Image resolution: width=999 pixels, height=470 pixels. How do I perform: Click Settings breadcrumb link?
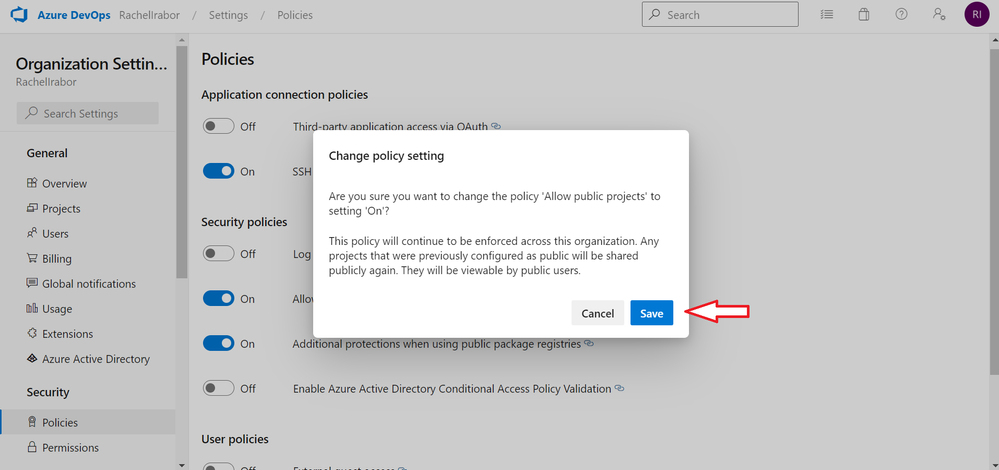[x=228, y=15]
